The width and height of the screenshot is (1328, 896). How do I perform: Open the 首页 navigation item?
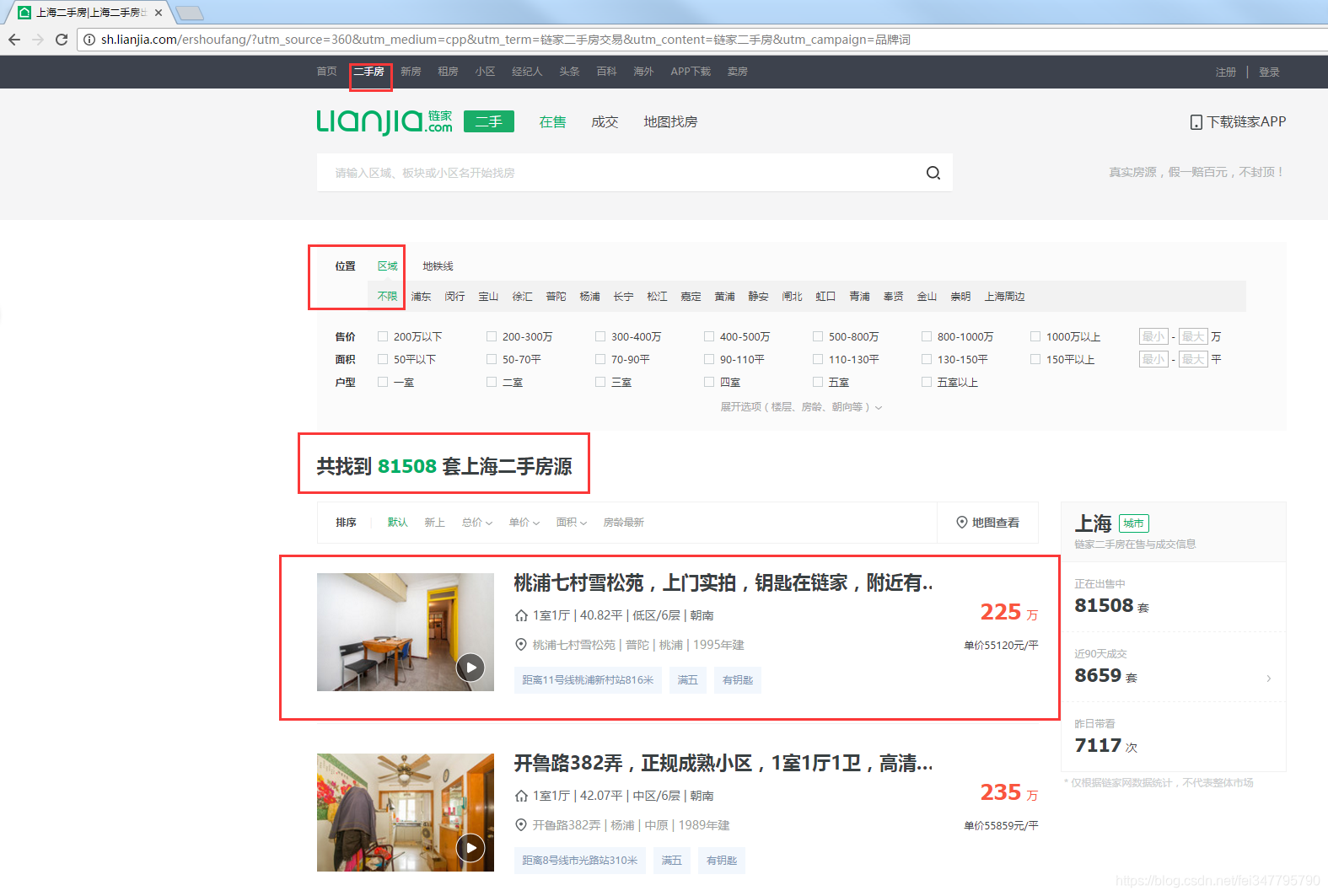326,72
